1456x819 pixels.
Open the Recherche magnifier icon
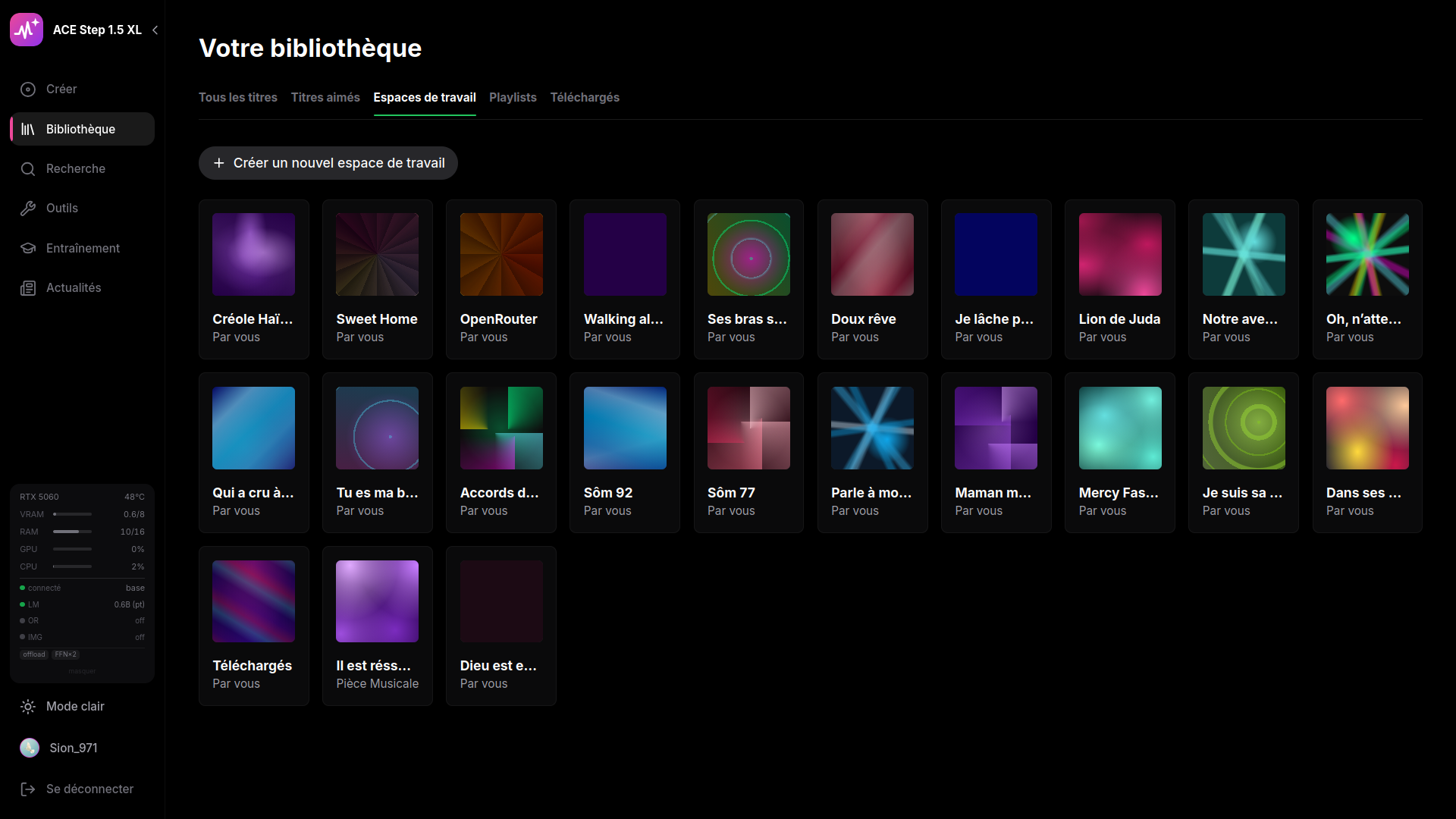(x=28, y=168)
